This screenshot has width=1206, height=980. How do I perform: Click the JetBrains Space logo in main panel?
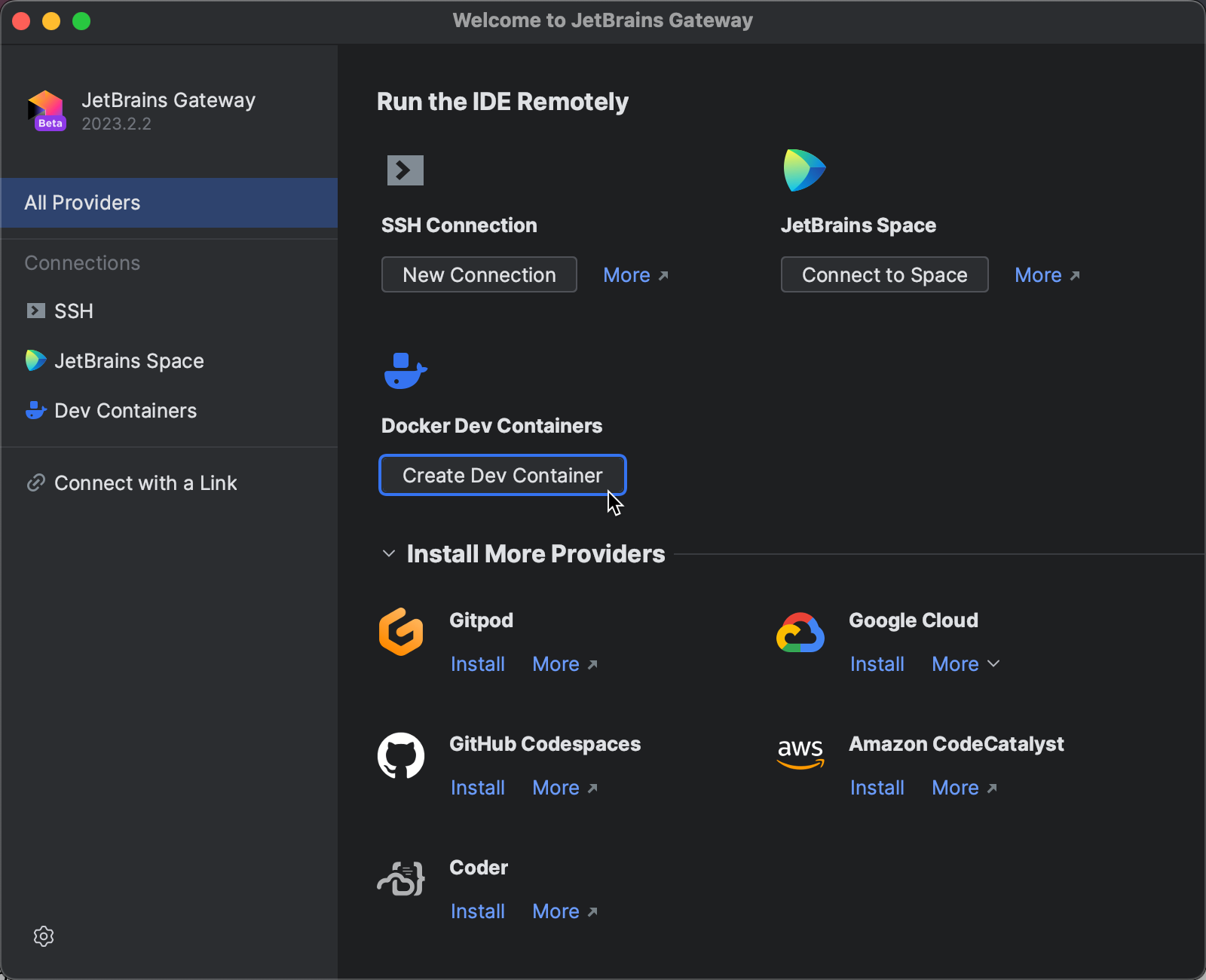(804, 170)
